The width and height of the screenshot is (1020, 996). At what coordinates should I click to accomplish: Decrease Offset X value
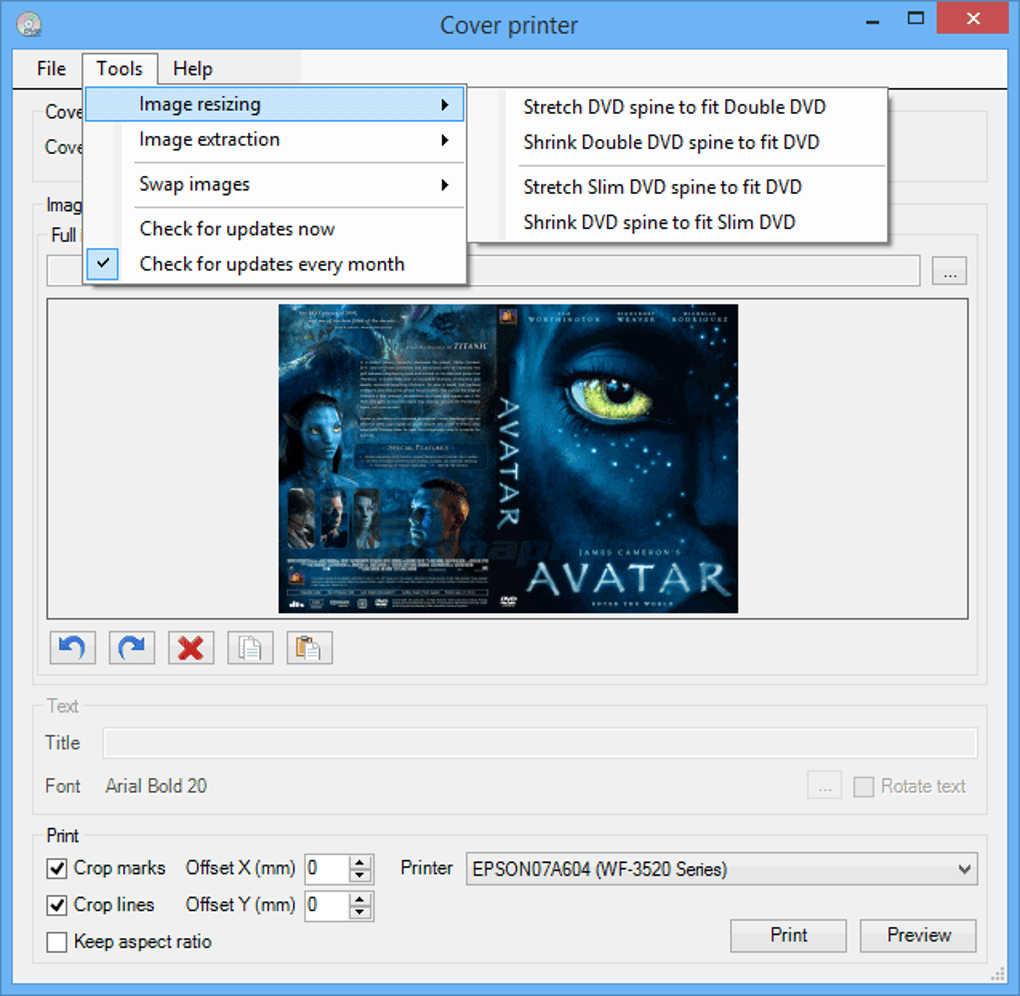359,876
